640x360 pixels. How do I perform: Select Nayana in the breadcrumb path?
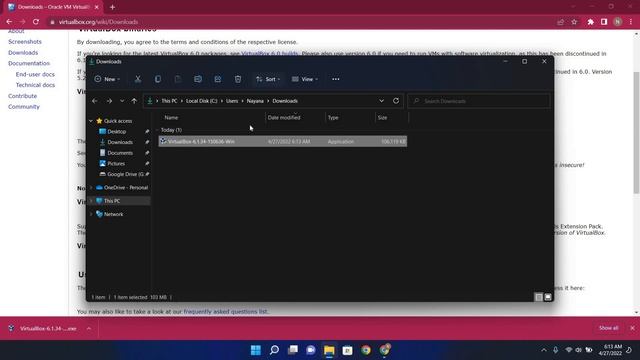(255, 101)
